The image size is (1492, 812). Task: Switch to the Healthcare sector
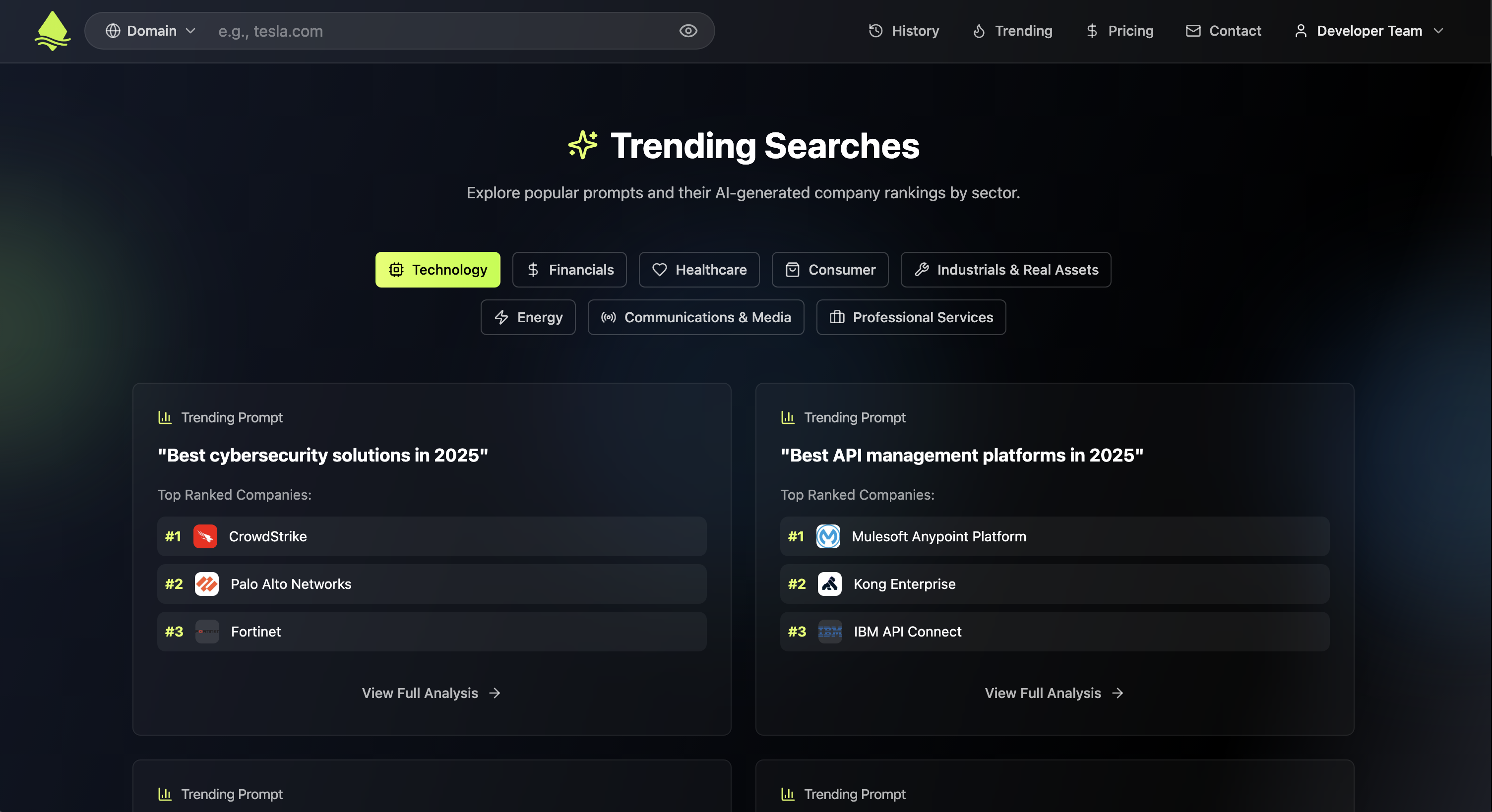point(698,270)
